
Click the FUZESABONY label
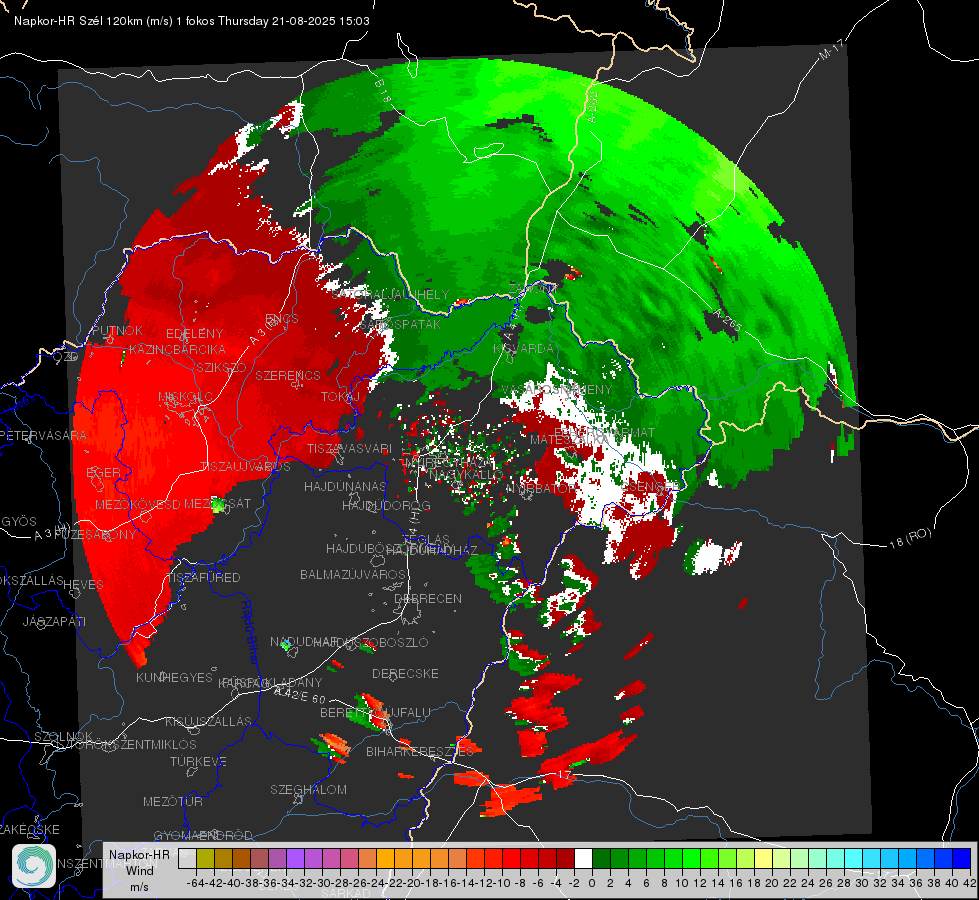click(x=96, y=535)
